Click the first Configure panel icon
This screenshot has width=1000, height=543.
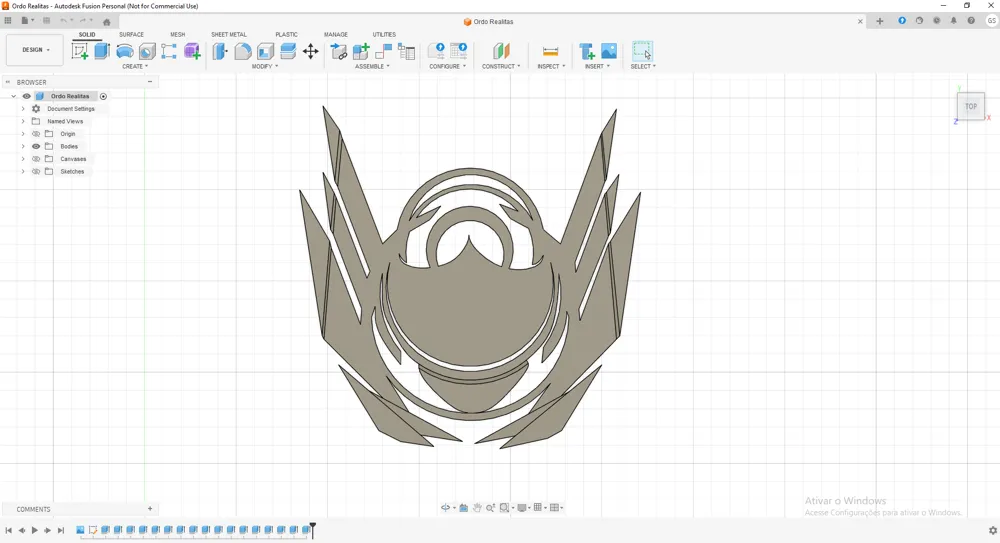pos(437,51)
